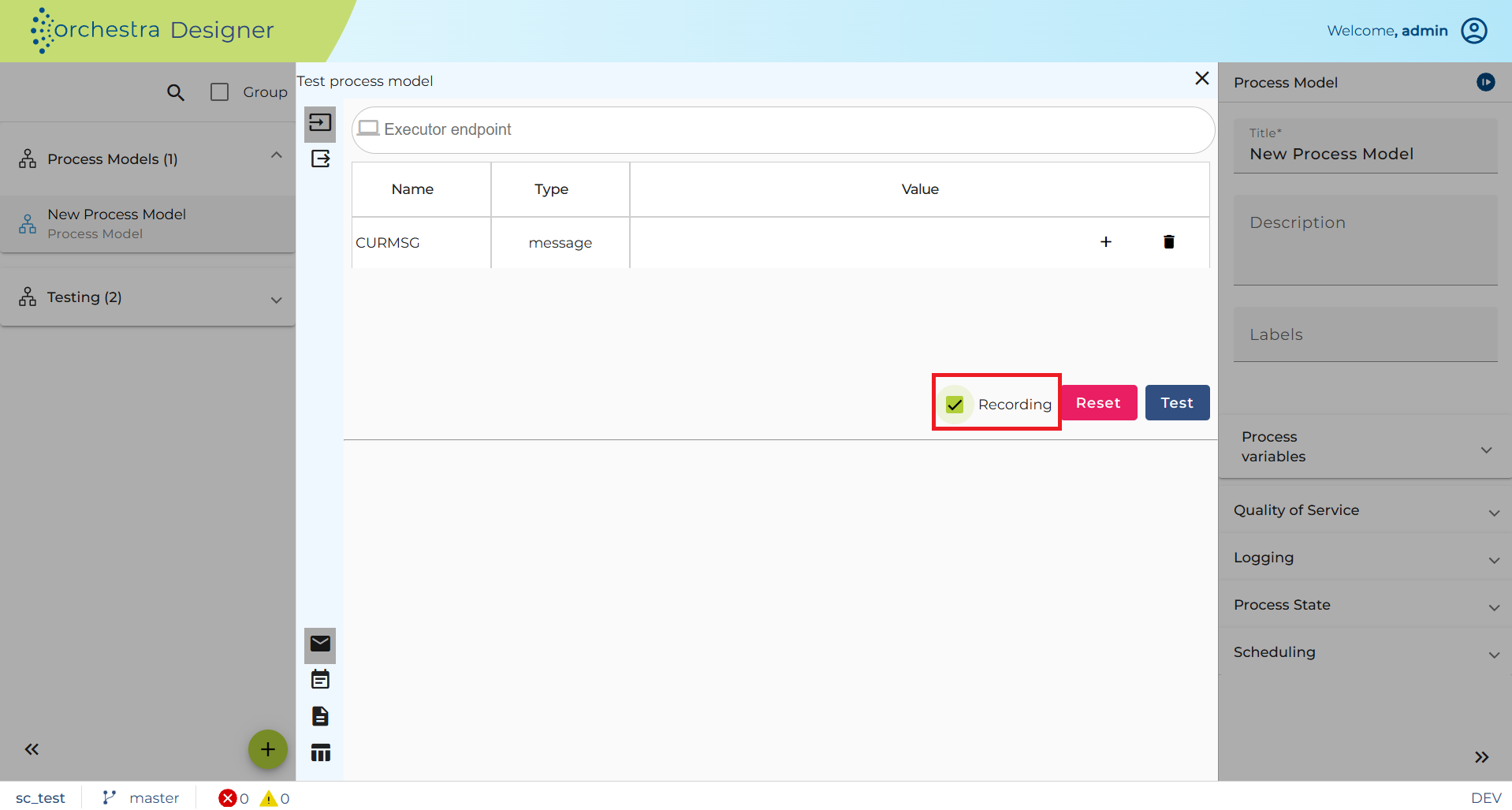Expand the Testing (2) section

(x=276, y=300)
